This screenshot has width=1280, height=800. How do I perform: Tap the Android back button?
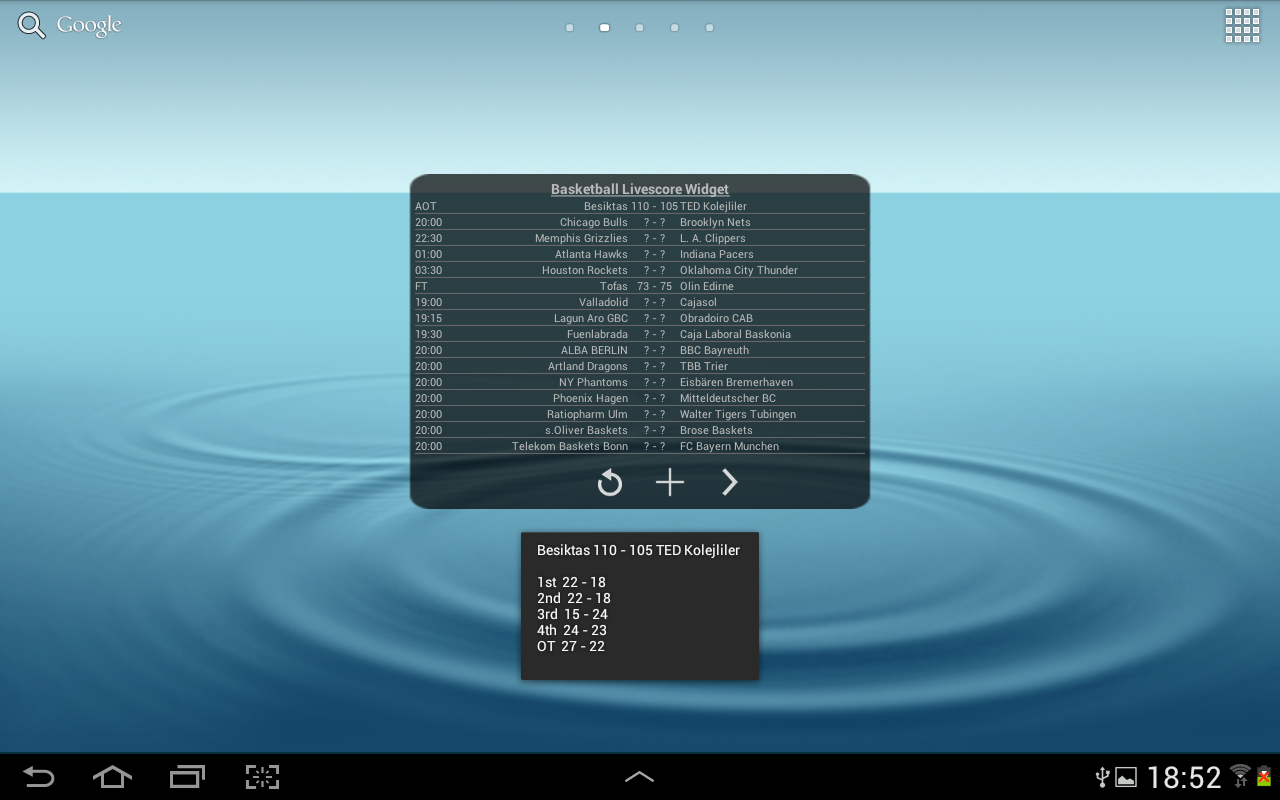click(39, 777)
